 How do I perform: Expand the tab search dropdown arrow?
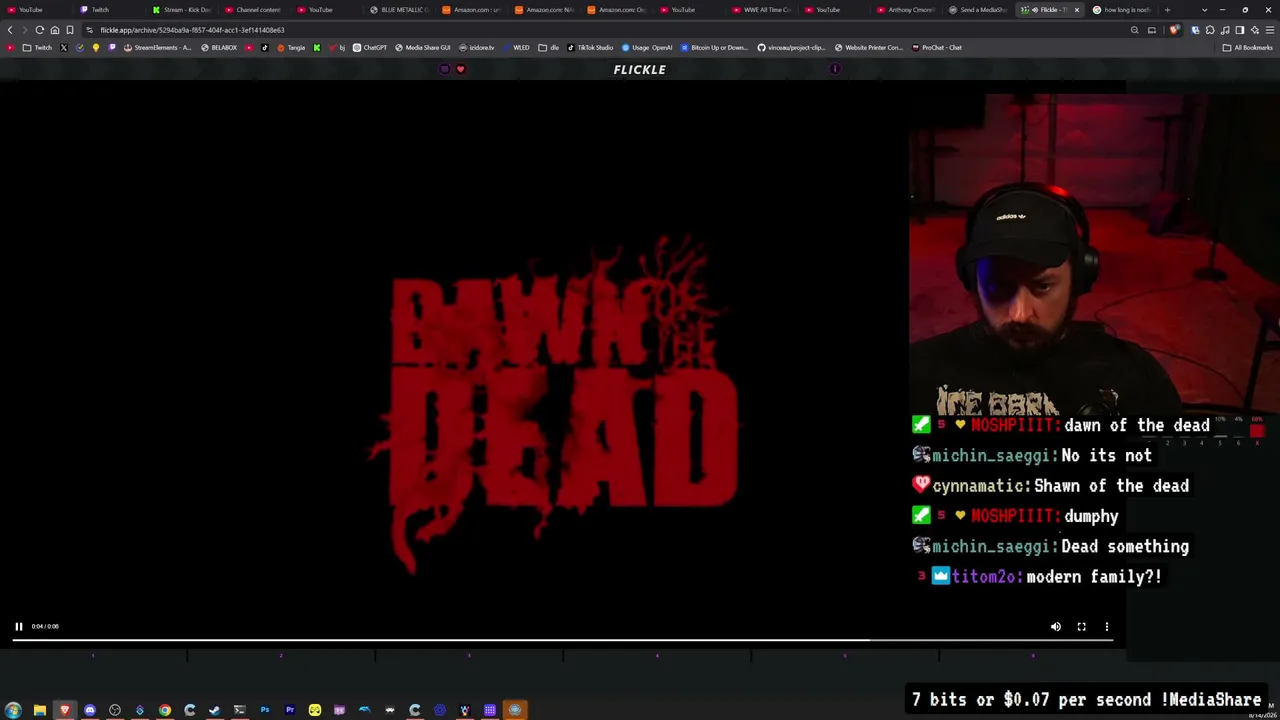(1204, 10)
